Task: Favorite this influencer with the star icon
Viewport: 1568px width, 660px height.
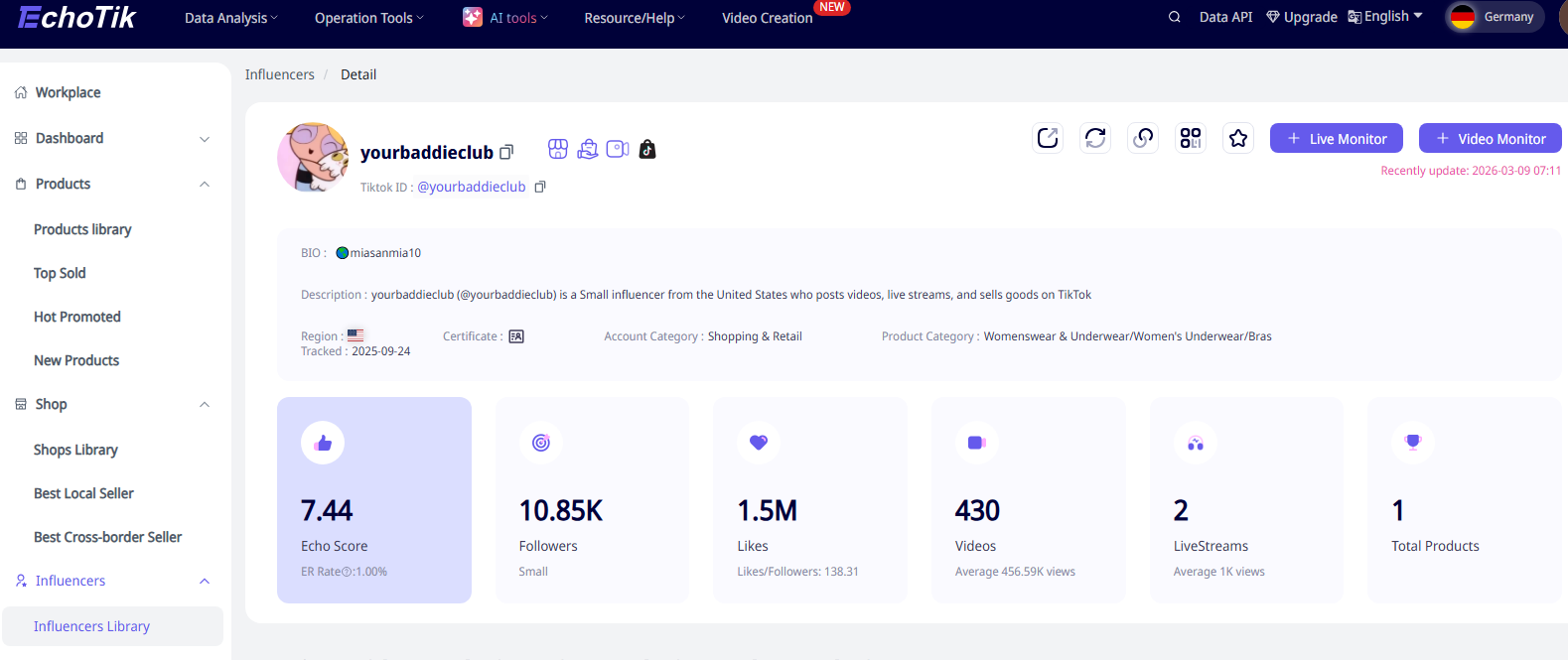Action: tap(1238, 138)
